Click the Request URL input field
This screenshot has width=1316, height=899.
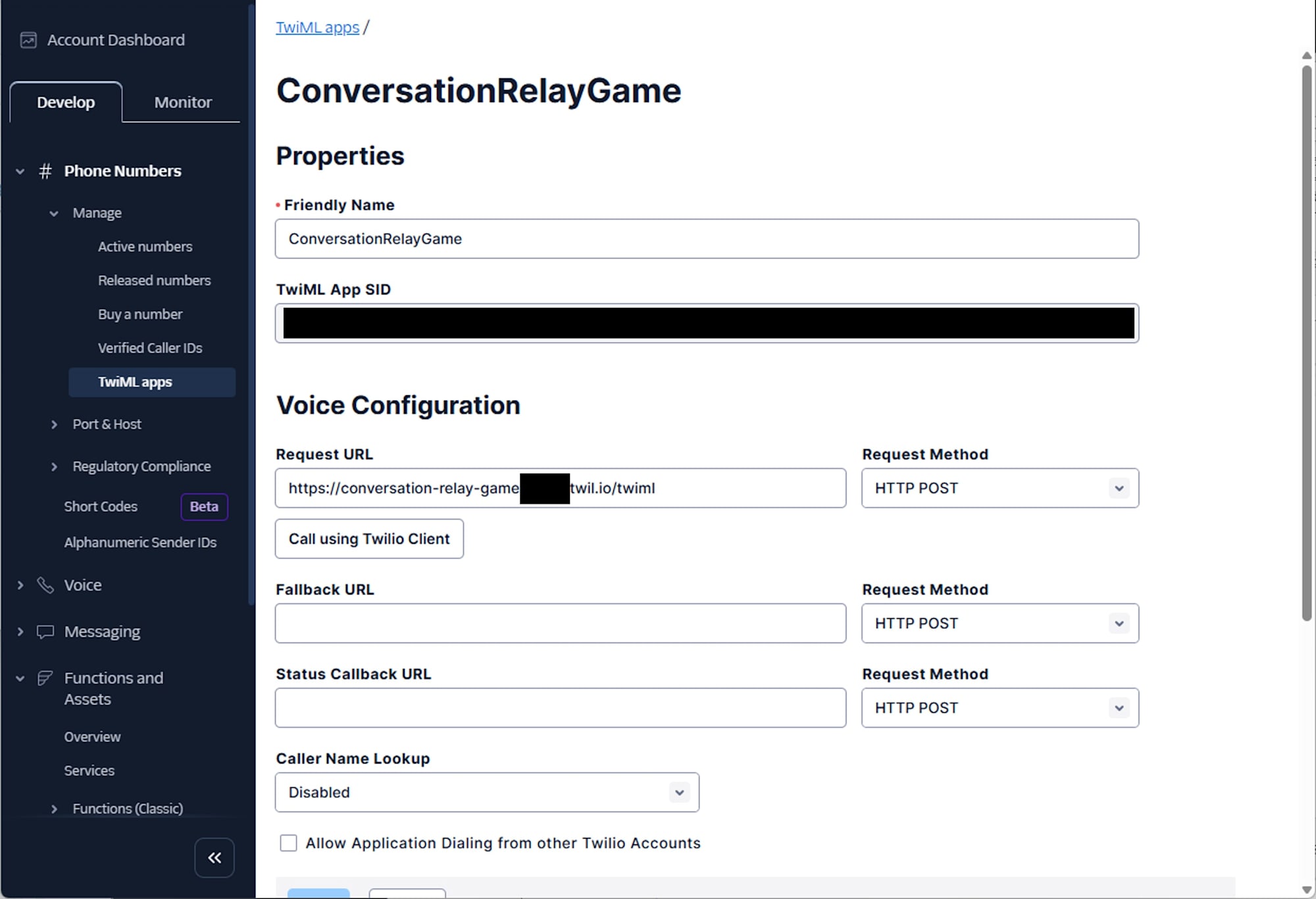(x=561, y=488)
